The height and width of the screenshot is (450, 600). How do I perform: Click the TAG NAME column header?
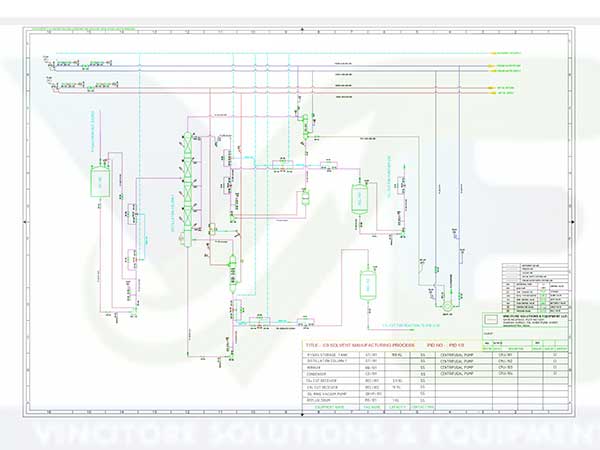point(372,407)
